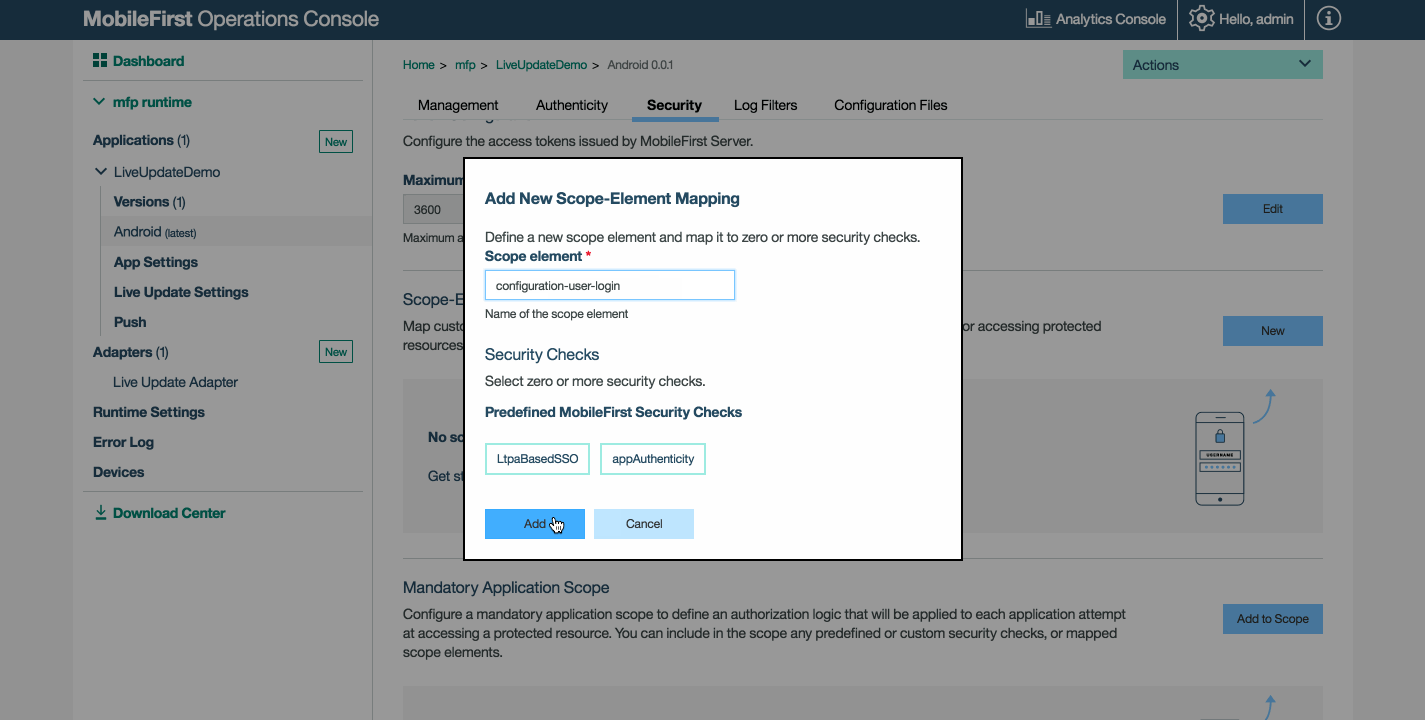This screenshot has width=1425, height=720.
Task: Collapse the LiveUpdateDemo tree node
Action: click(101, 172)
